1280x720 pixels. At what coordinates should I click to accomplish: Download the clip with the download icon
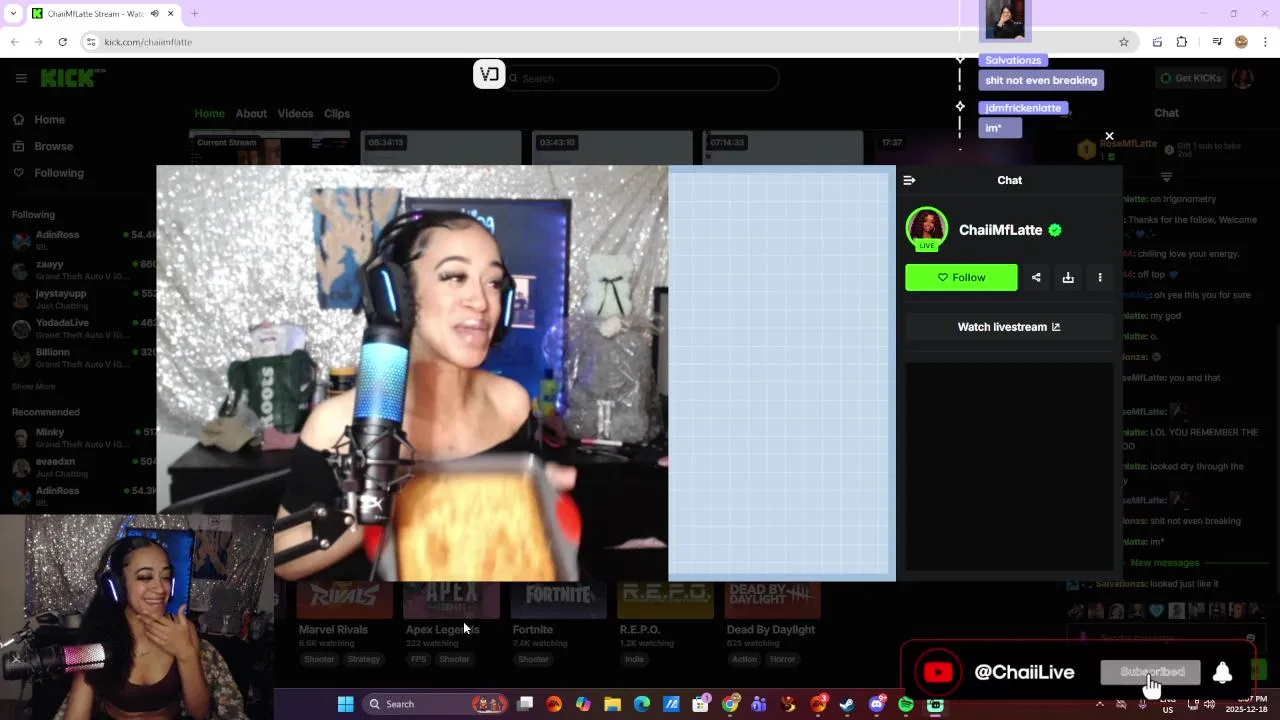1068,277
